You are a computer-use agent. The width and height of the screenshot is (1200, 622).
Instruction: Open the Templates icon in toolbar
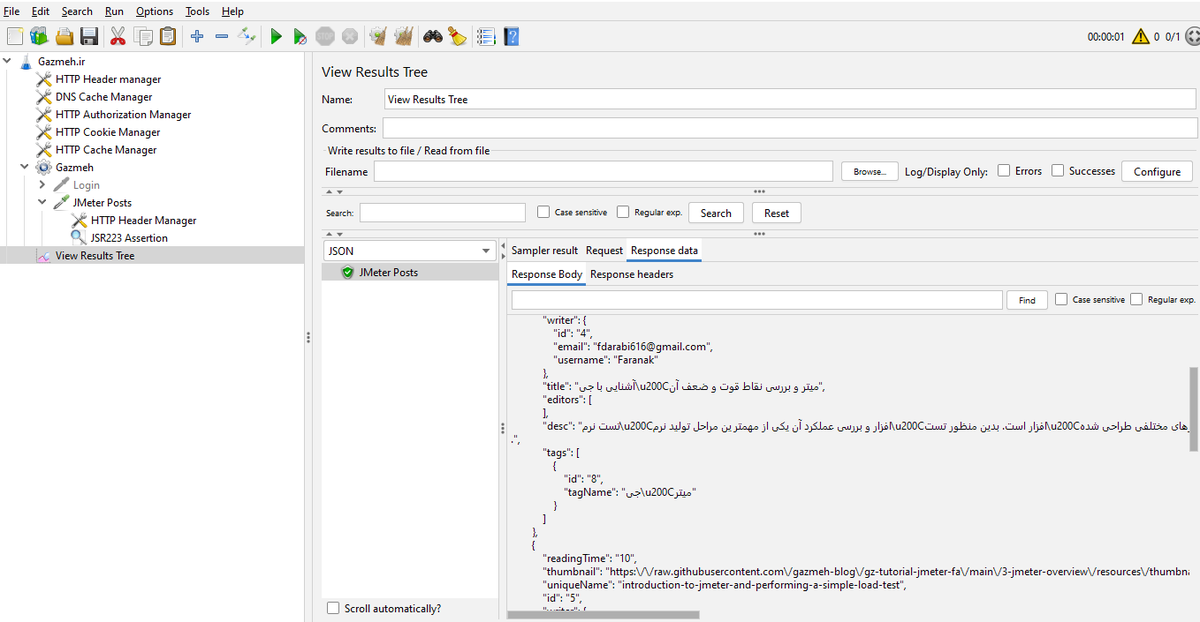click(39, 37)
